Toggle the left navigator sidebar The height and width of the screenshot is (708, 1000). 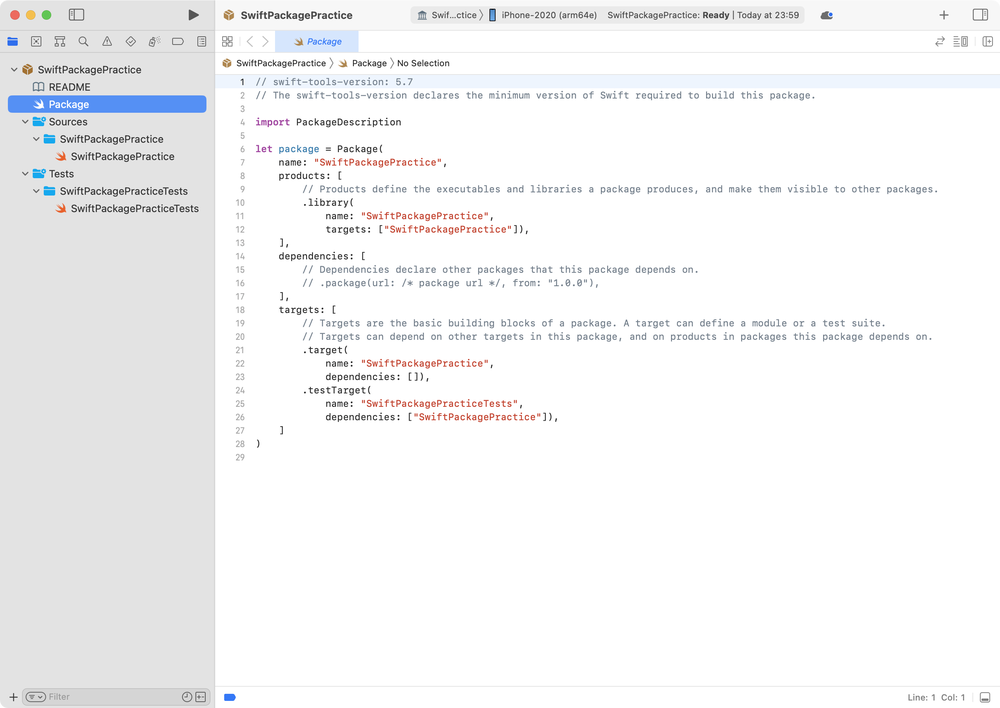pos(77,15)
